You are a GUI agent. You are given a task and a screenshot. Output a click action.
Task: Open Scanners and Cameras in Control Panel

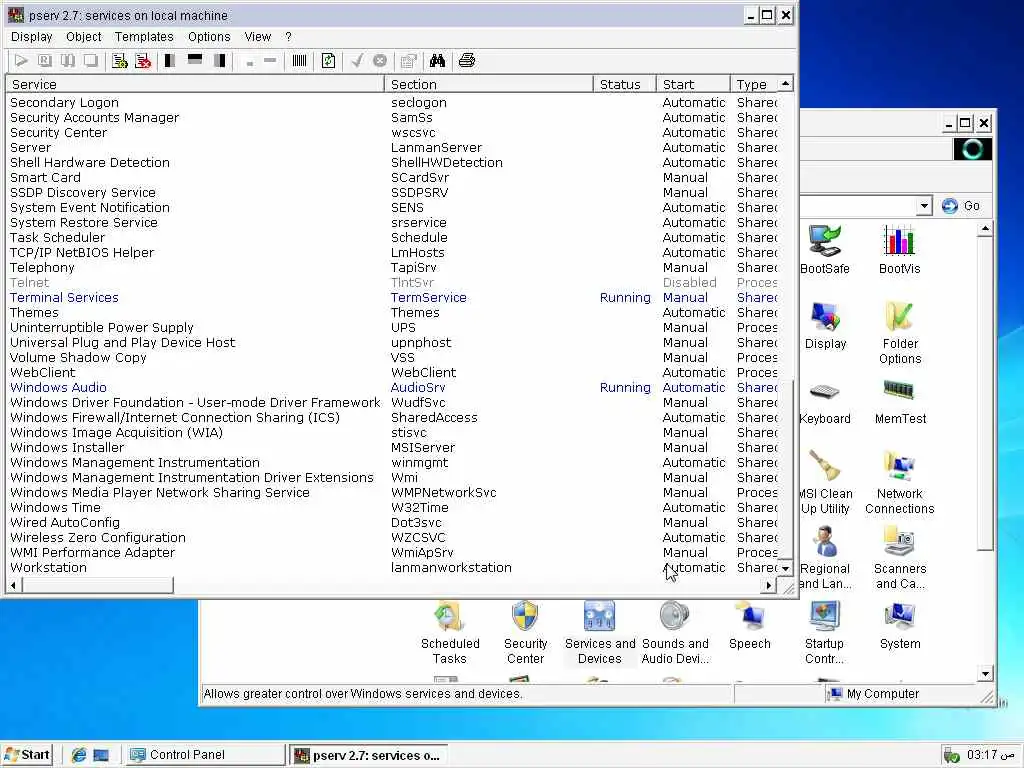pyautogui.click(x=900, y=558)
